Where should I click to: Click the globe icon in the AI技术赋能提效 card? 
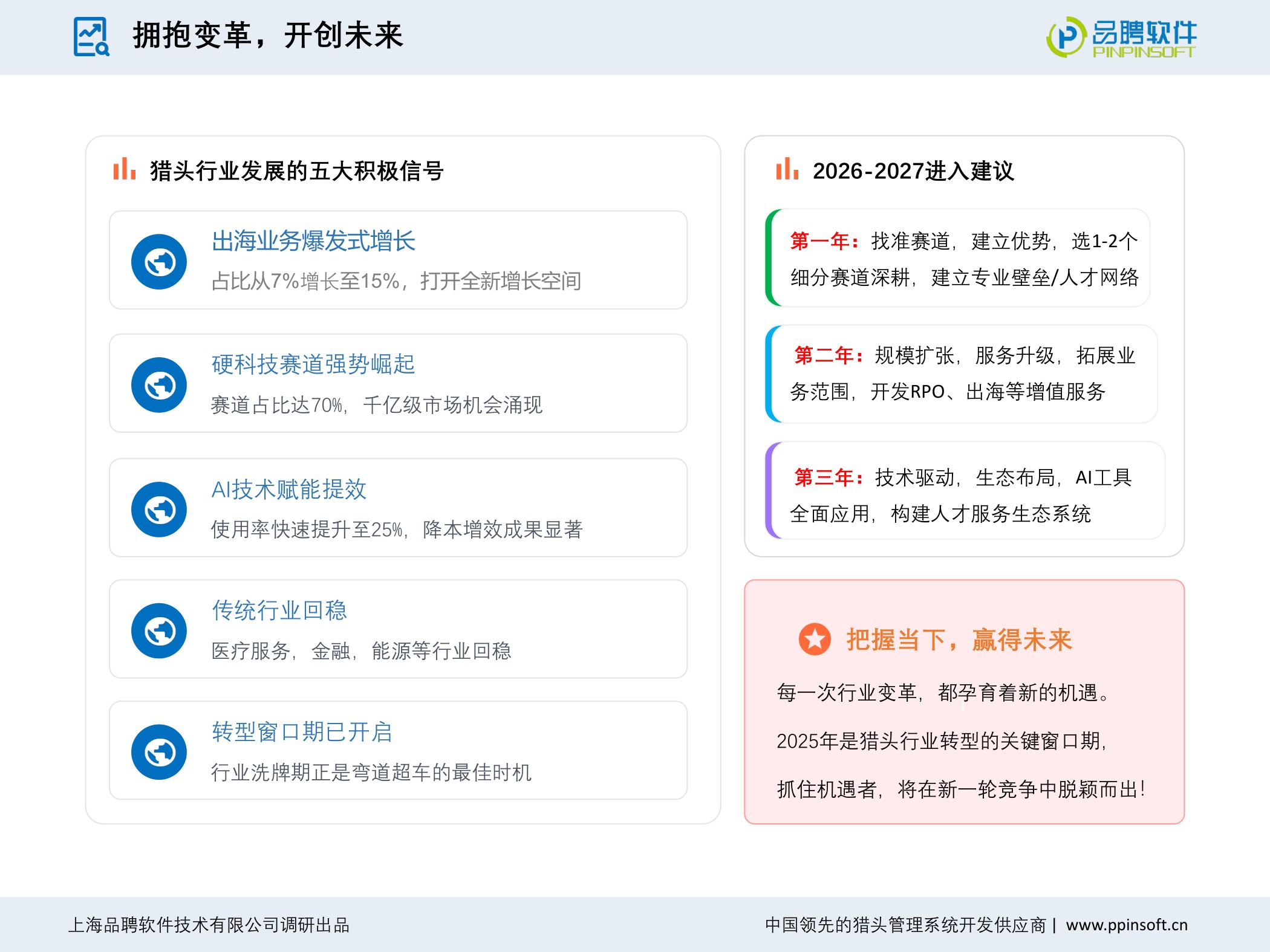[159, 510]
